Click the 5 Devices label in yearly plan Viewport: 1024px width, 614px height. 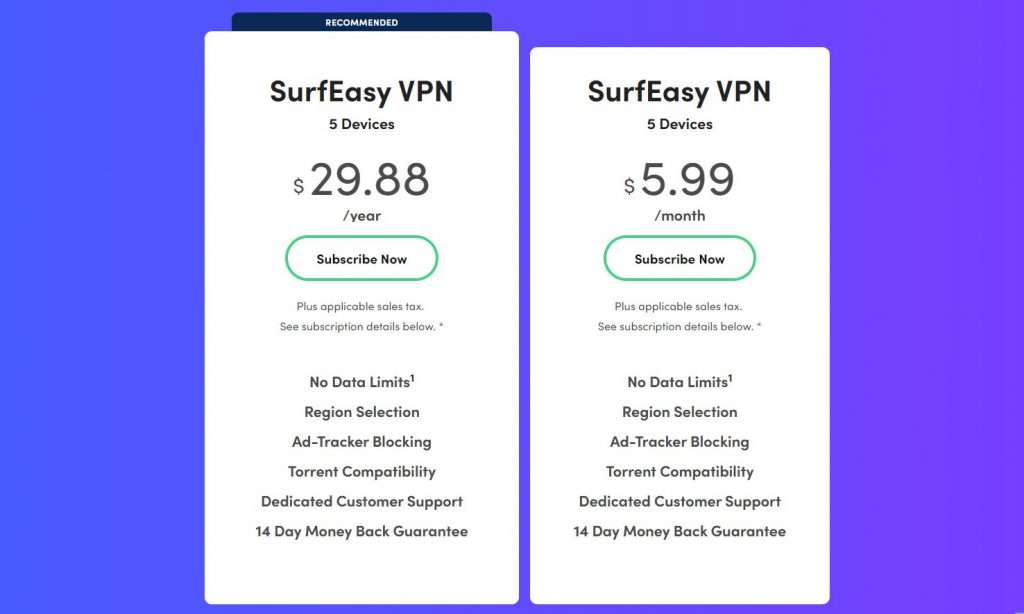(x=361, y=124)
